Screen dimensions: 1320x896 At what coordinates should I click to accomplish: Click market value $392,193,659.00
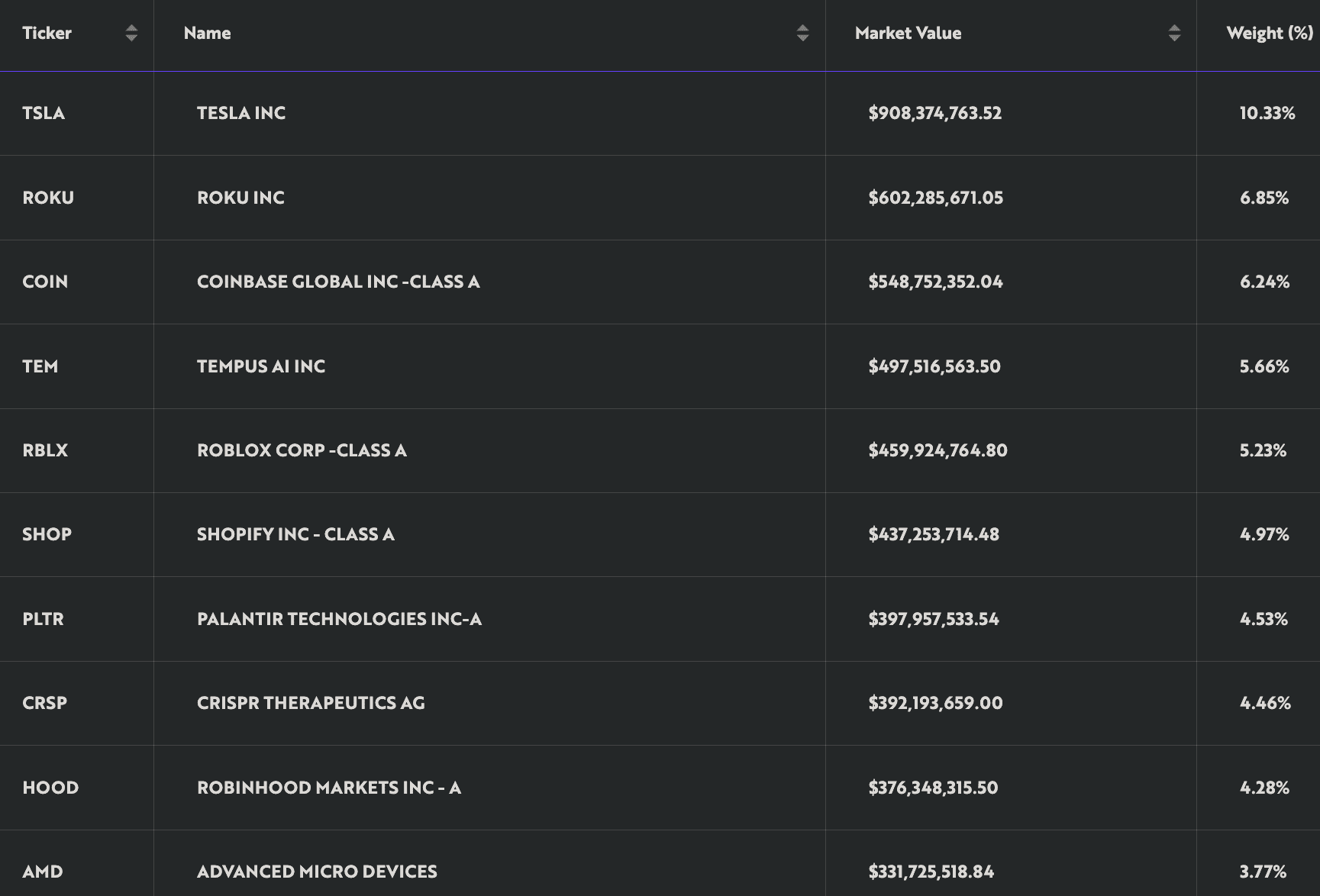coord(936,703)
